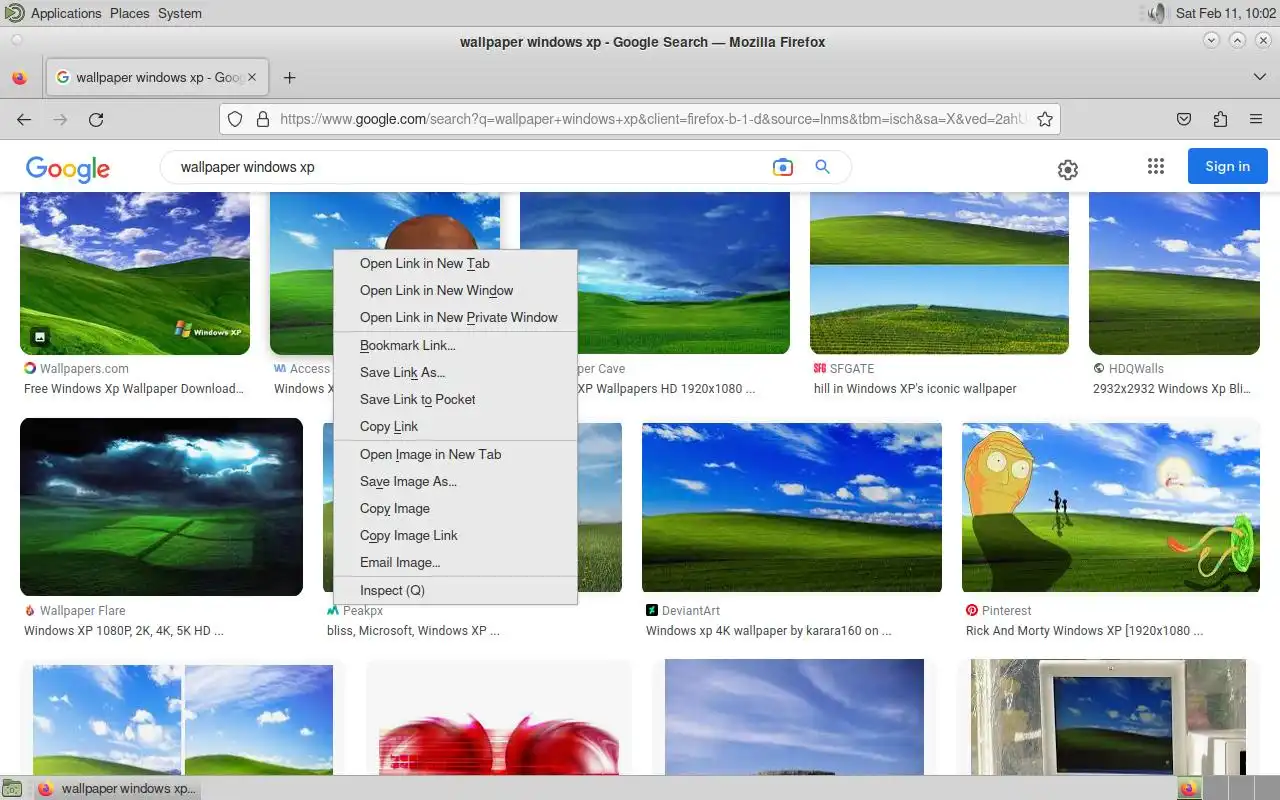The height and width of the screenshot is (800, 1280).
Task: Select Save Link As from context menu
Action: pyautogui.click(x=455, y=372)
